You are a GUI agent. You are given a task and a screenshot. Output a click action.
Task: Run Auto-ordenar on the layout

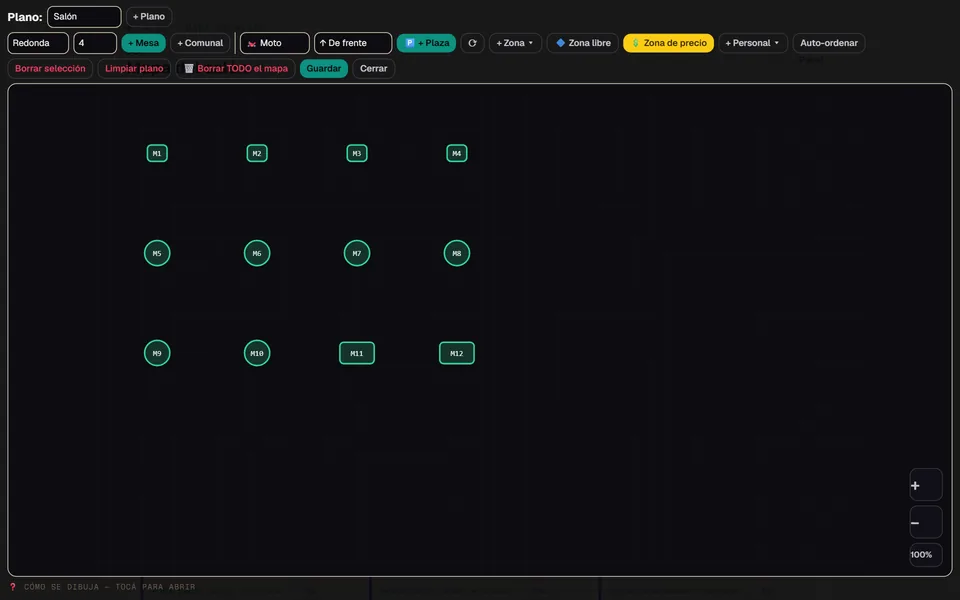[829, 43]
